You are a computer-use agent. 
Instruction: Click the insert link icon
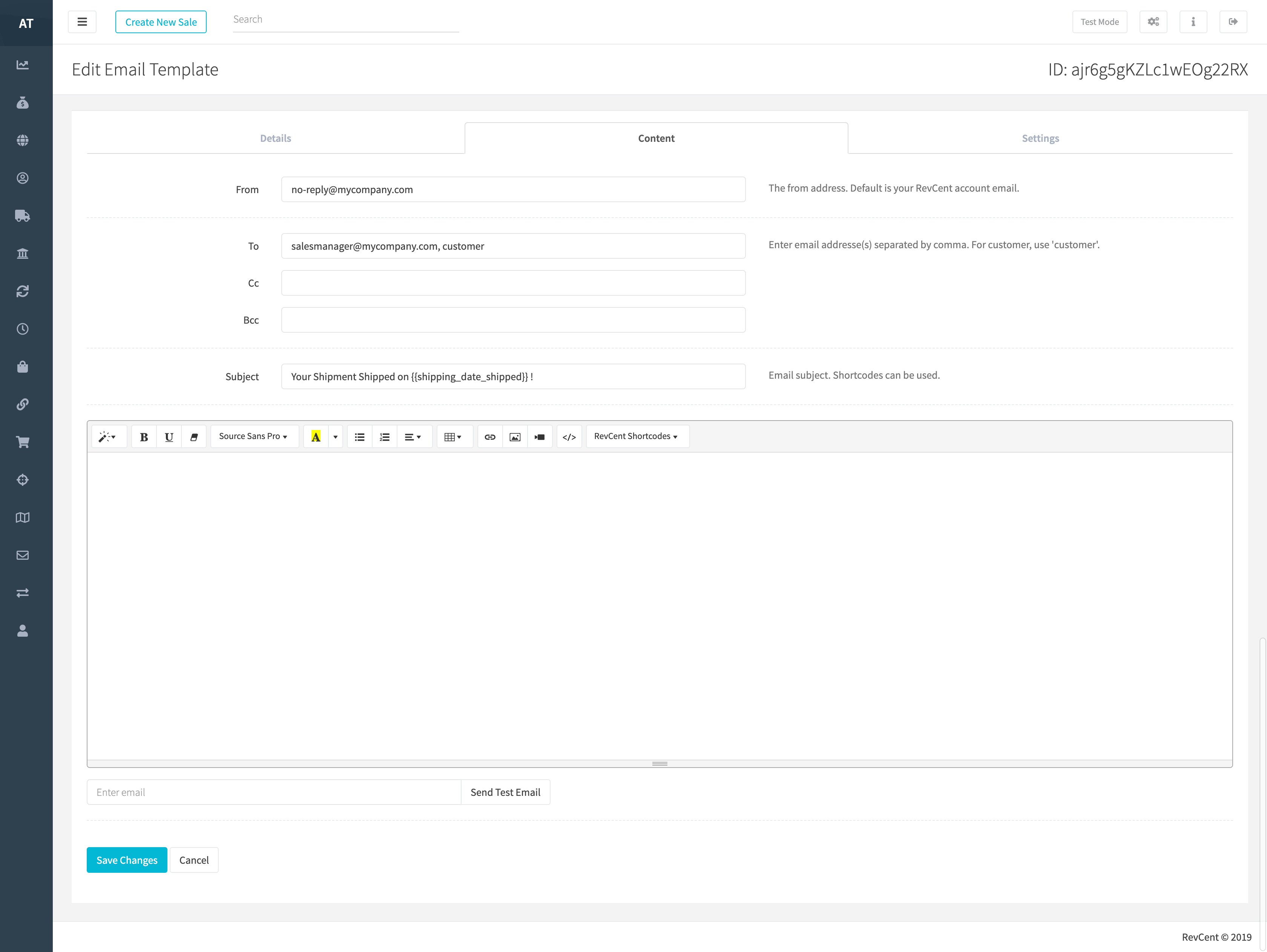click(490, 436)
